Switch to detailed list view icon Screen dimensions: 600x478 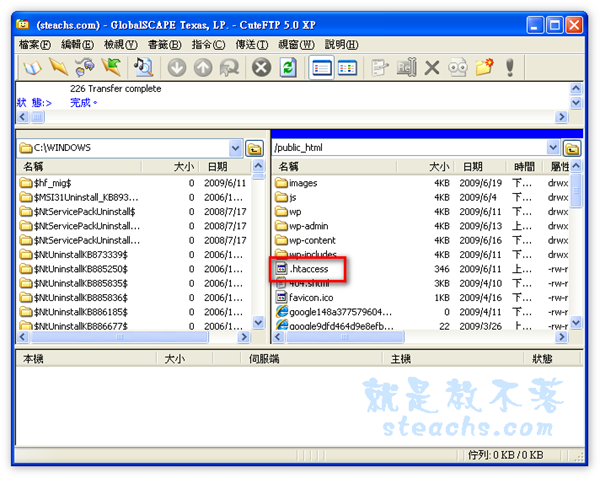[321, 68]
